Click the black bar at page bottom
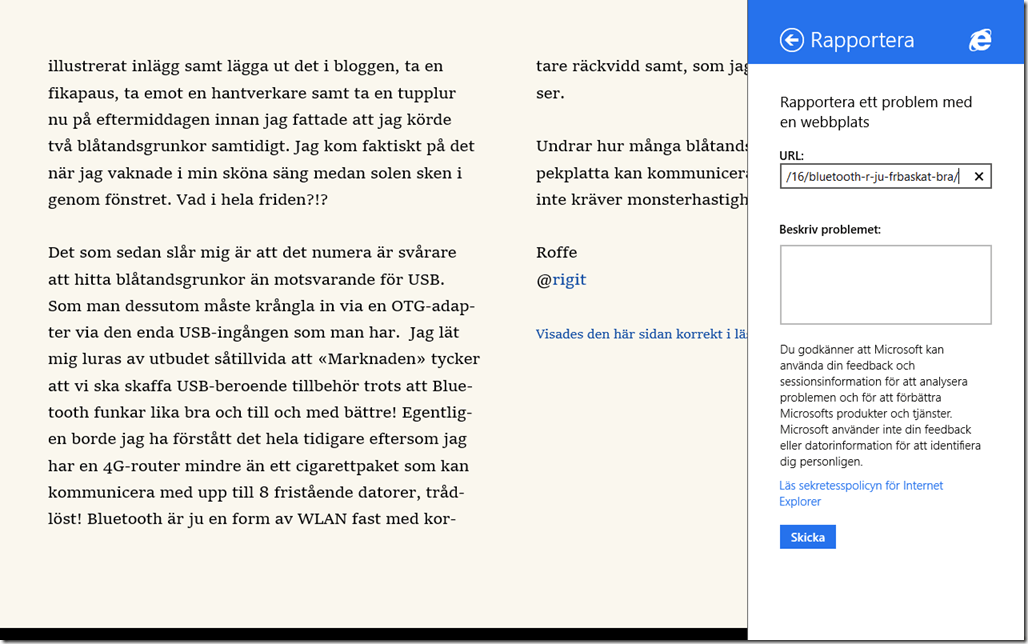 coord(370,635)
